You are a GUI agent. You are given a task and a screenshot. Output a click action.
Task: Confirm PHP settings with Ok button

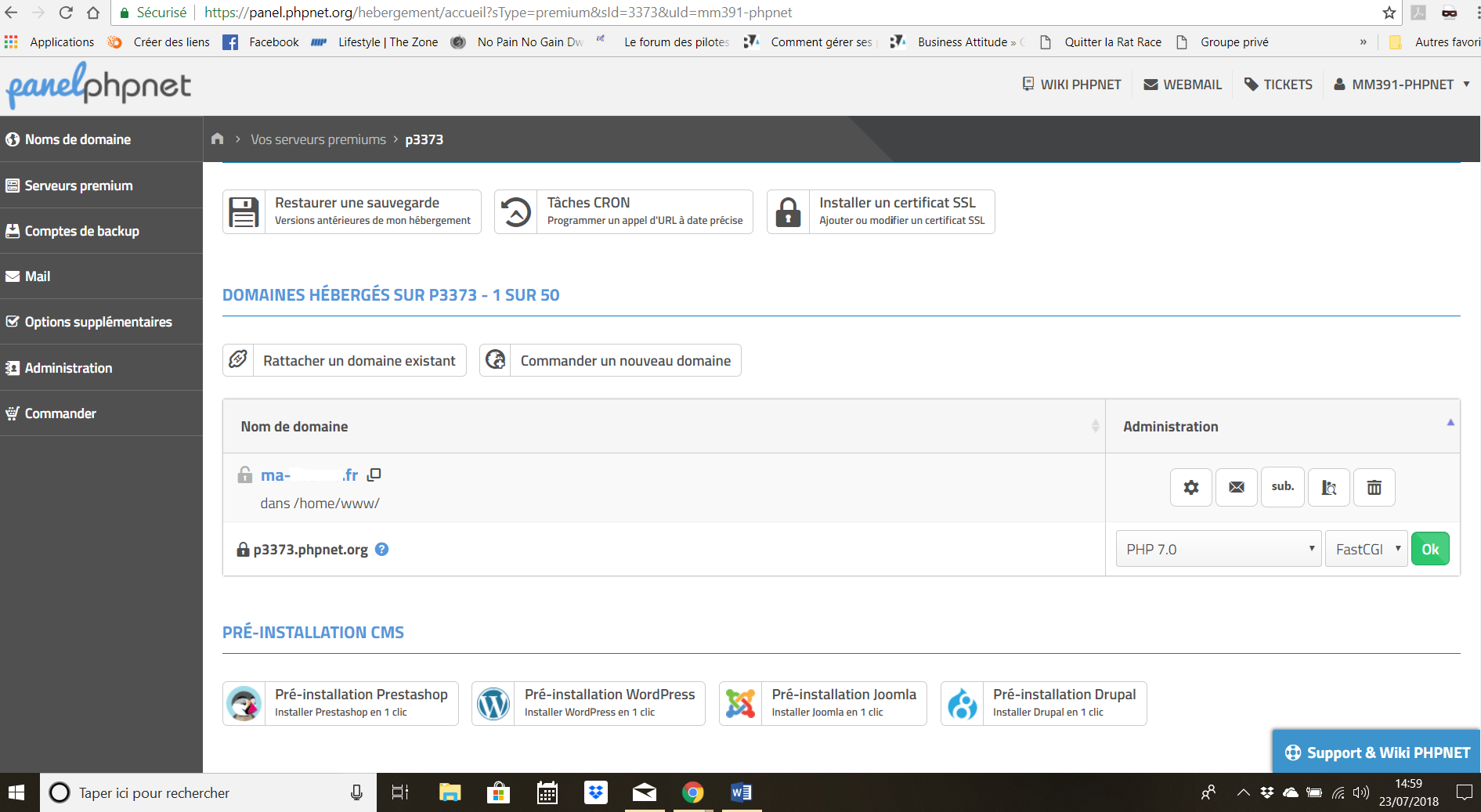pos(1430,549)
